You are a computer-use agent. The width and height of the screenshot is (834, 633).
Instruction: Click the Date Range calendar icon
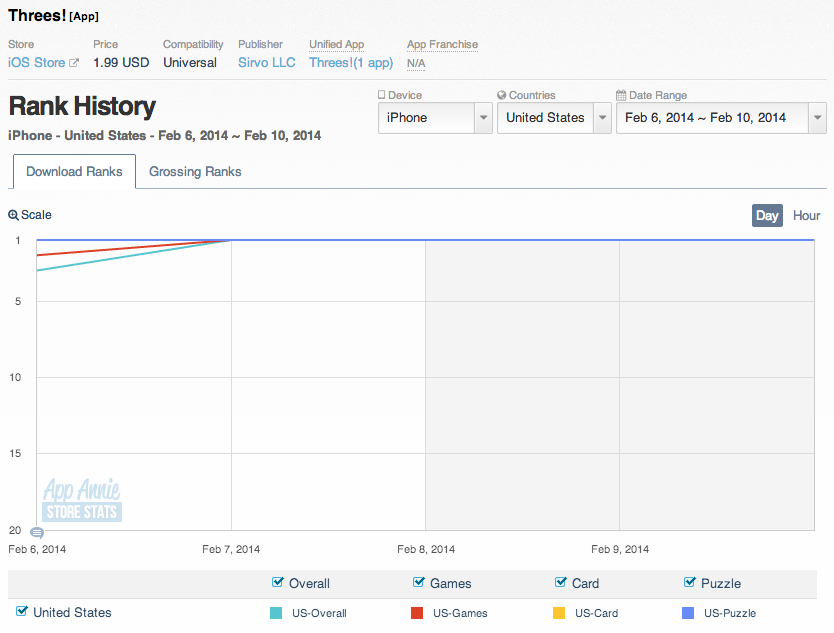click(x=621, y=95)
